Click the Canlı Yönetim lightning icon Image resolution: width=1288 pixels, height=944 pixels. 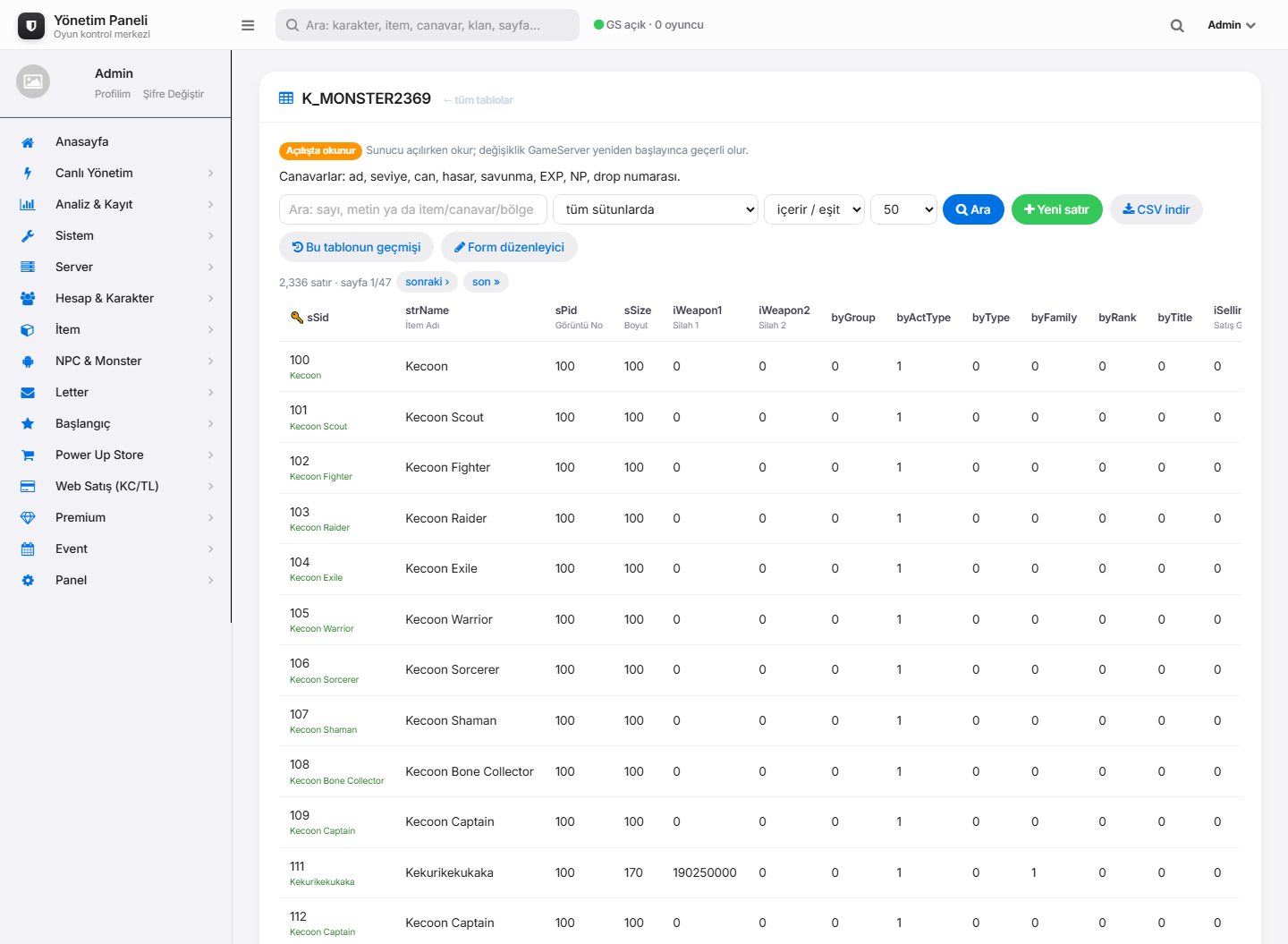click(28, 174)
